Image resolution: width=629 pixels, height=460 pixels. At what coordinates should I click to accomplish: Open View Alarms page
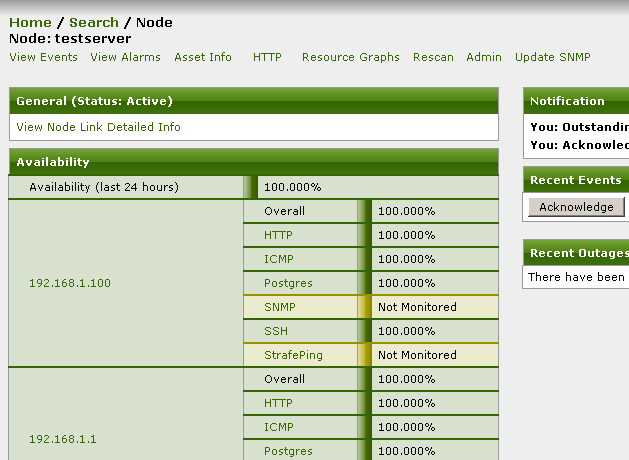[125, 57]
